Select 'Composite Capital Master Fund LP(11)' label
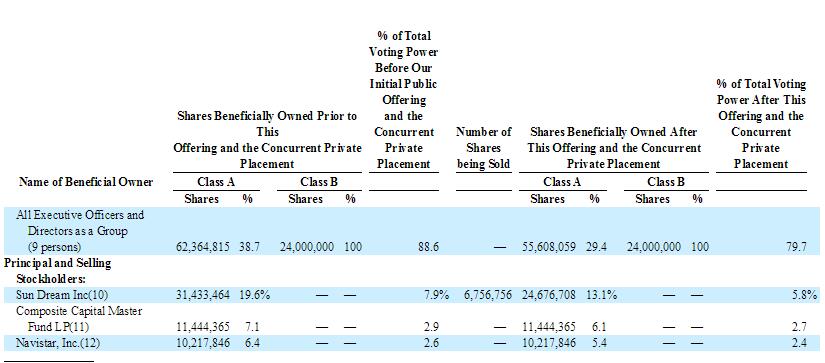The image size is (825, 363). tap(79, 319)
